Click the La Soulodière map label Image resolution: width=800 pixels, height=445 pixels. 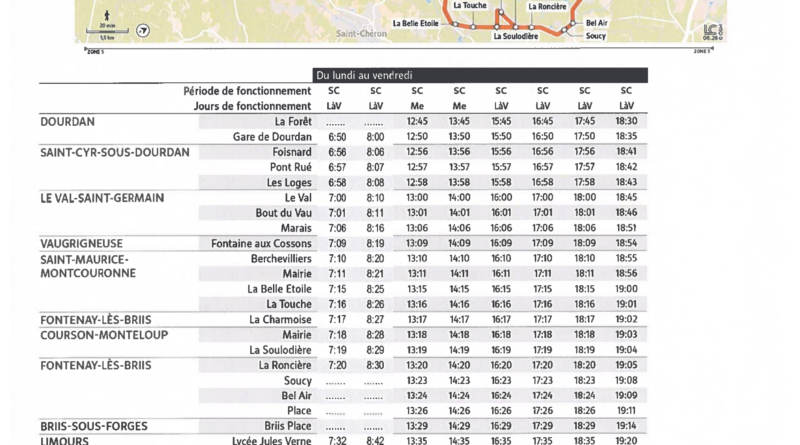[x=516, y=36]
